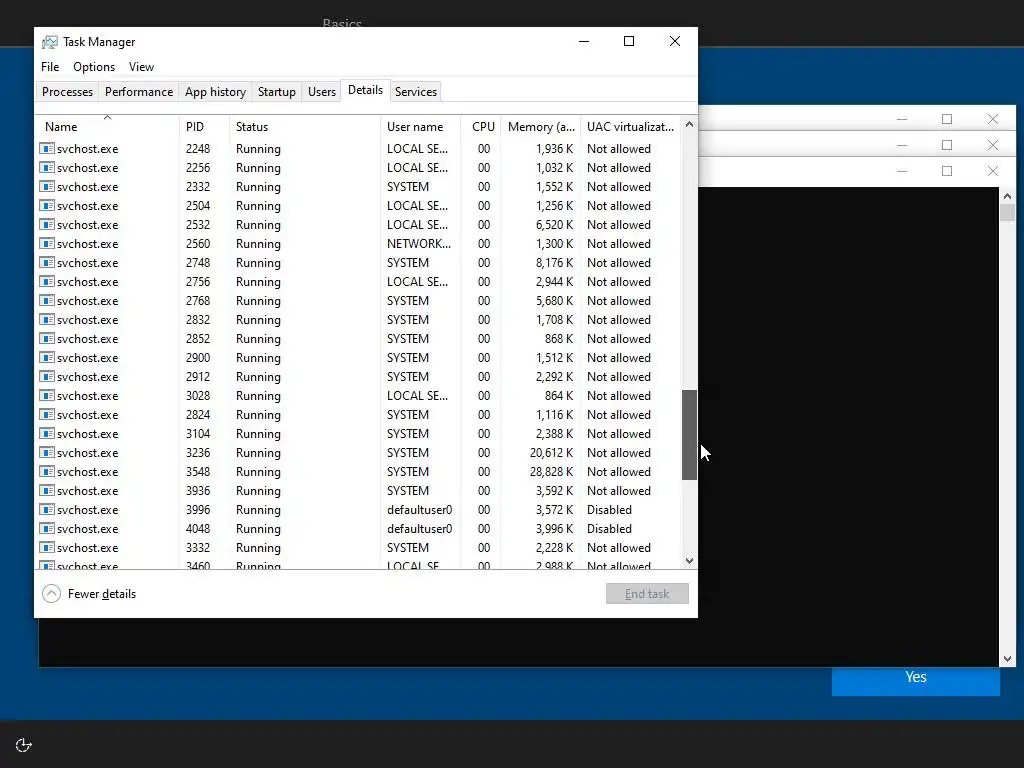
Task: Switch to the Performance tab
Action: click(x=138, y=92)
